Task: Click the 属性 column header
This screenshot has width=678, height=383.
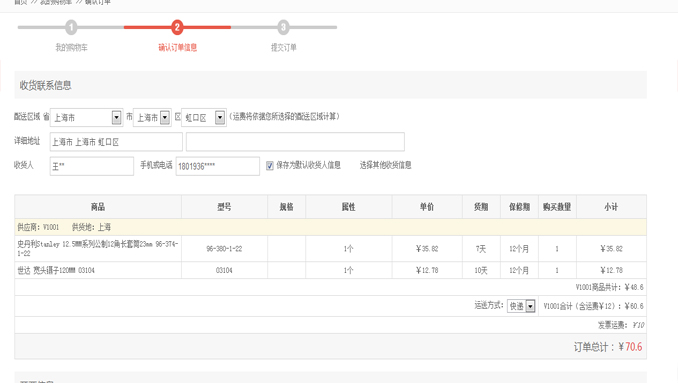Action: coord(349,207)
